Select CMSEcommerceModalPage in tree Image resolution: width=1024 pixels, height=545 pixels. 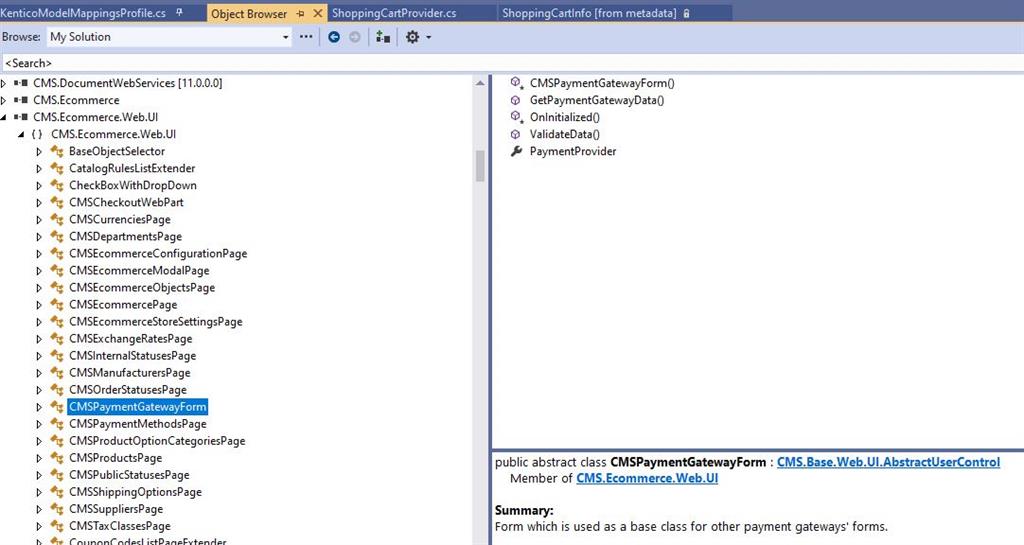(139, 270)
